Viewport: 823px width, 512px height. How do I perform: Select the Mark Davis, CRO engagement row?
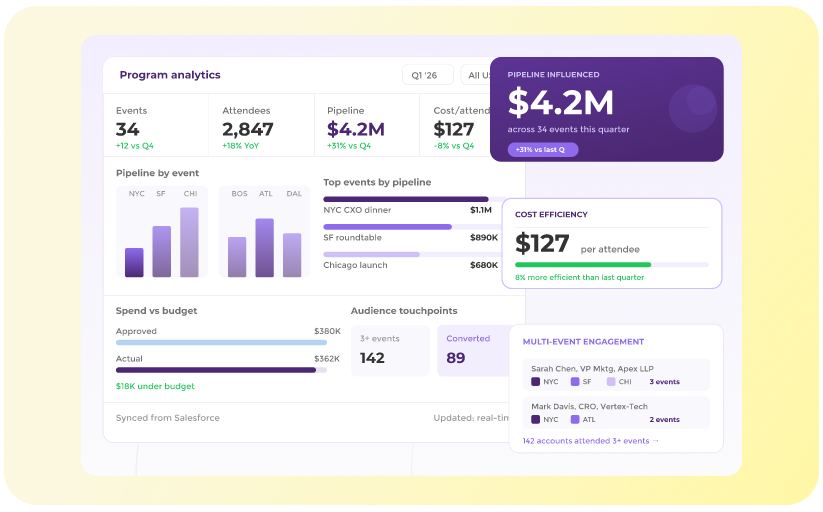pos(616,413)
